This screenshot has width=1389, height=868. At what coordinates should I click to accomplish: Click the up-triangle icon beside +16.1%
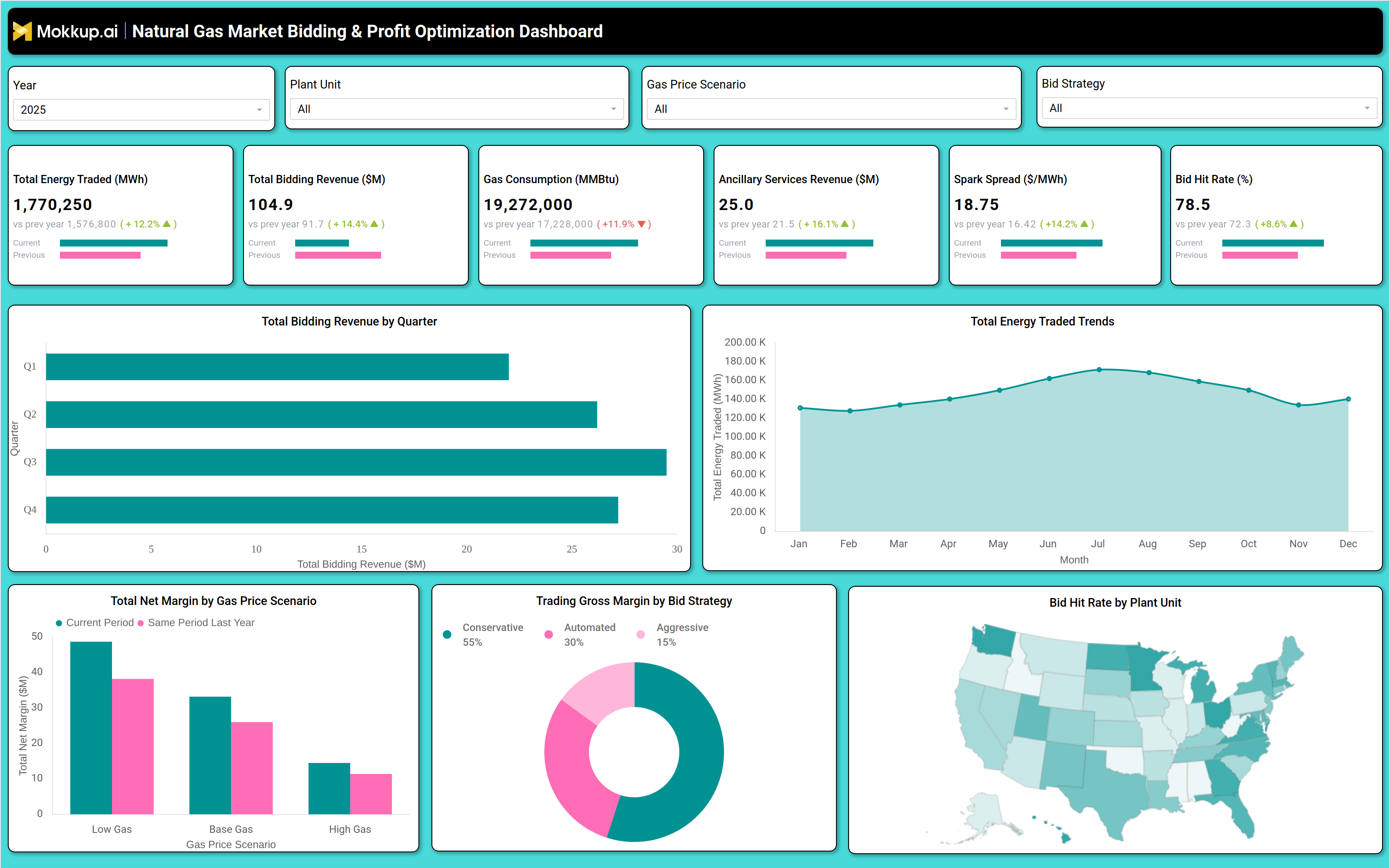[844, 224]
